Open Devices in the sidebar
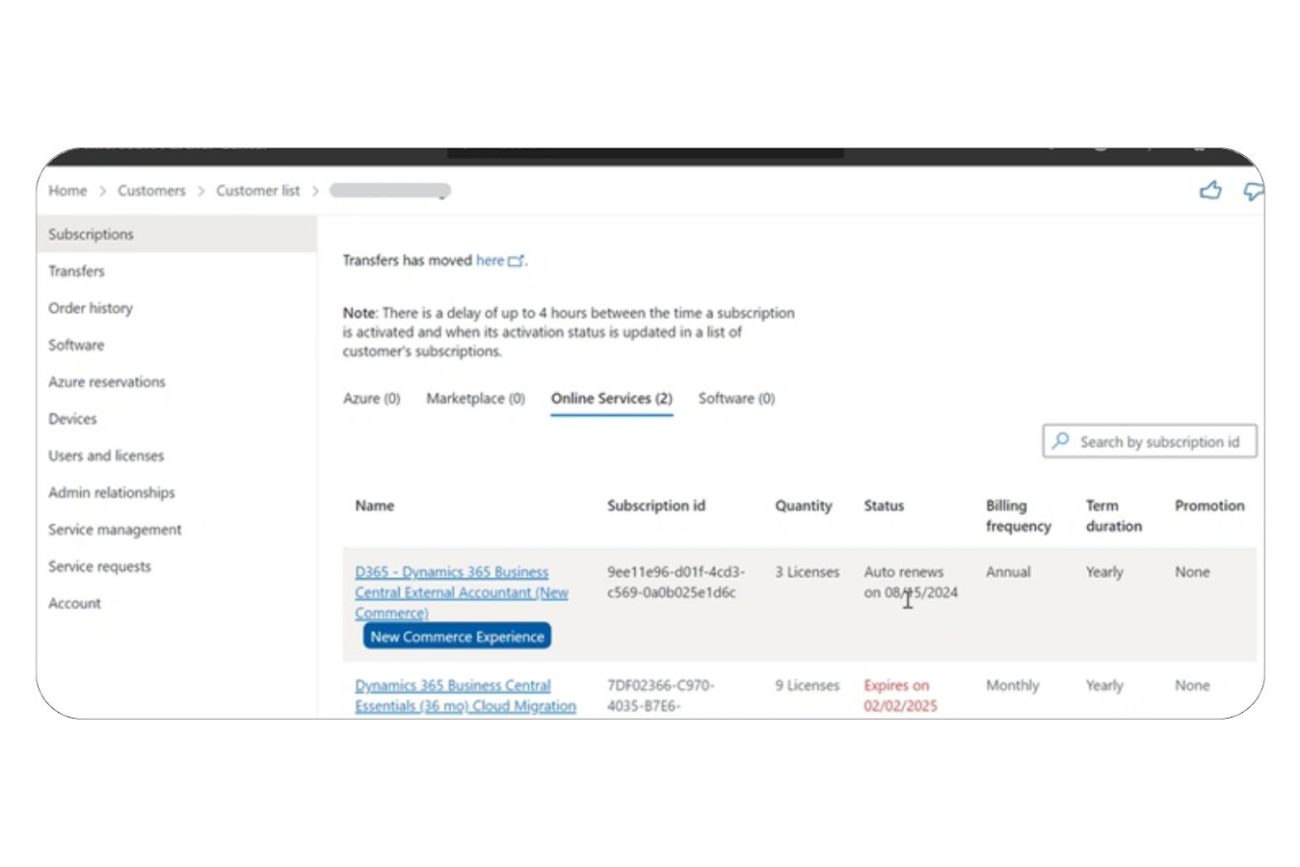This screenshot has height=867, width=1300. coord(73,419)
